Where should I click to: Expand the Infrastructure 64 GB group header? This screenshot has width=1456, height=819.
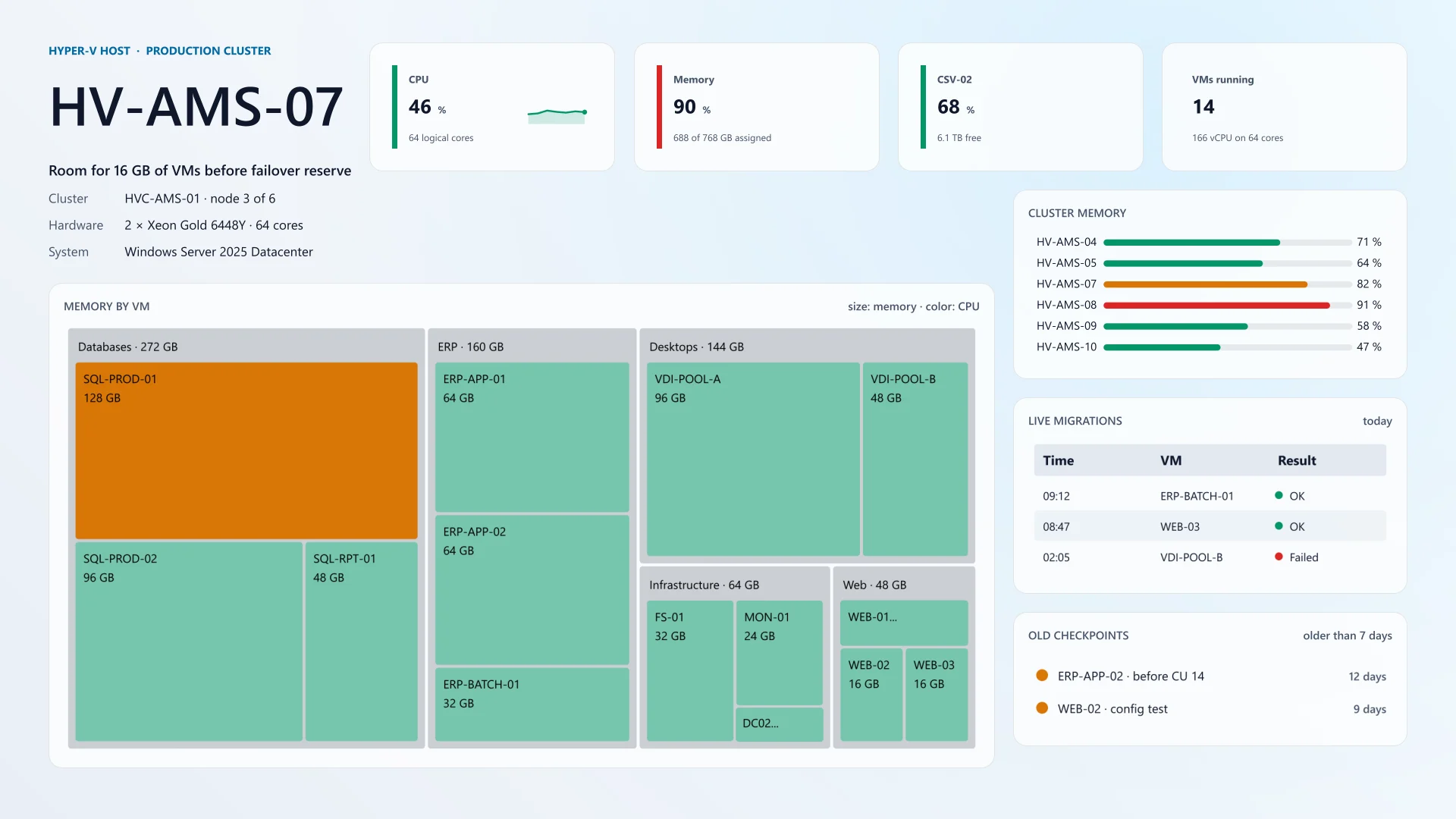point(704,585)
